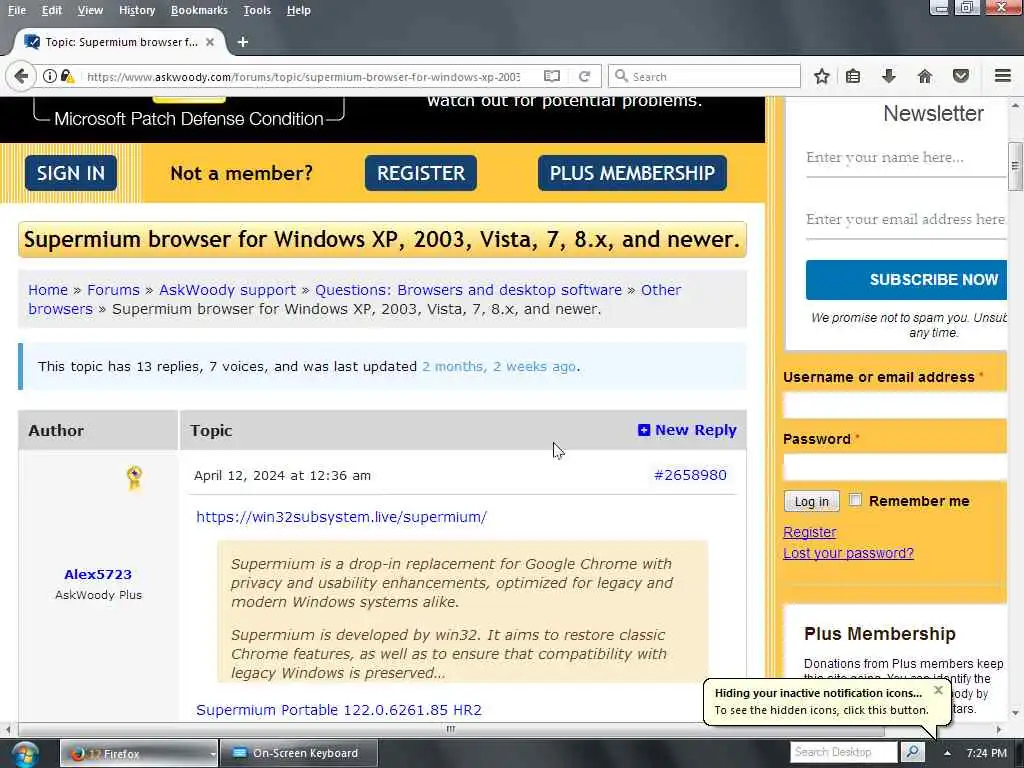
Task: Click horizontal scrollbar left arrow
Action: [x=8, y=729]
